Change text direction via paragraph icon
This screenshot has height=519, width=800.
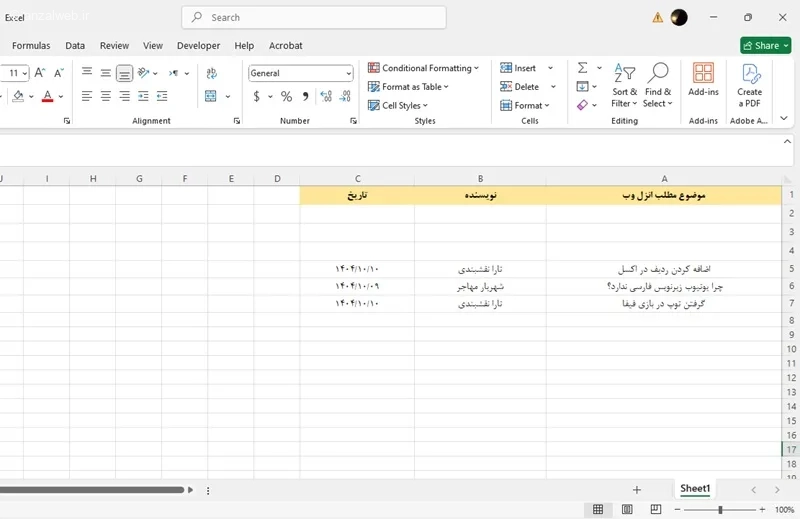tap(173, 73)
